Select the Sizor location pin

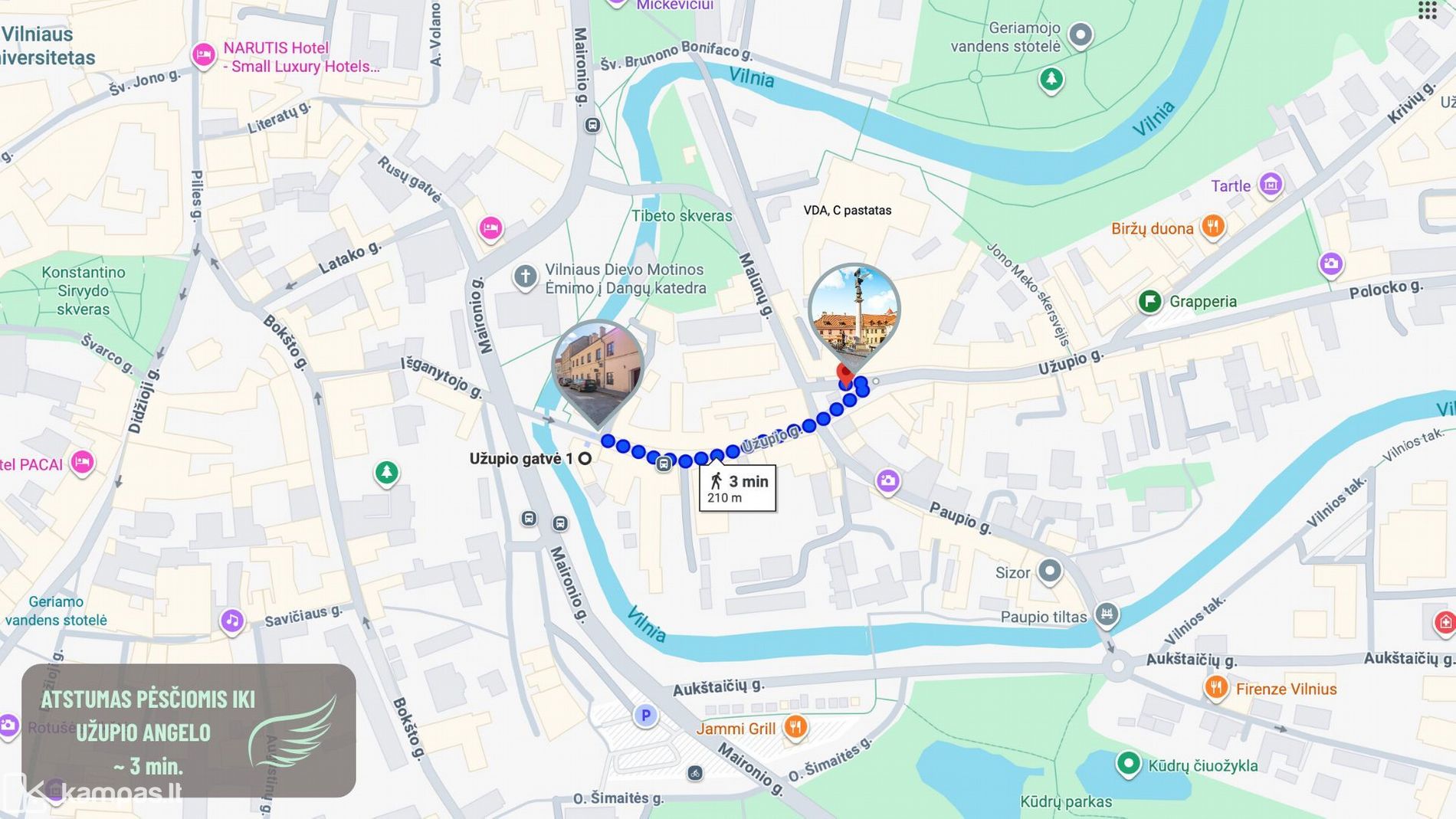point(1049,572)
